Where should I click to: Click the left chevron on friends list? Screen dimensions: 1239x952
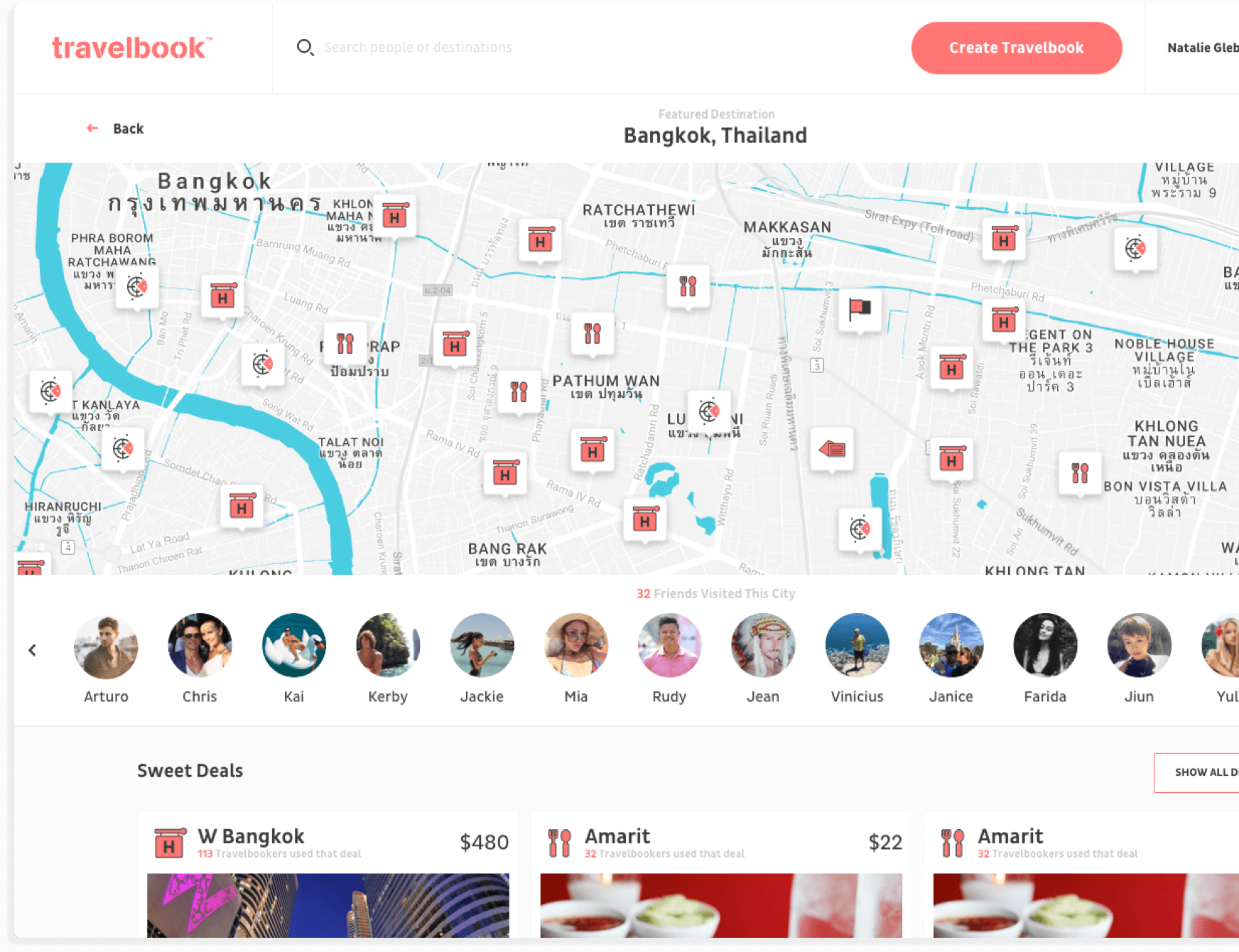point(33,649)
